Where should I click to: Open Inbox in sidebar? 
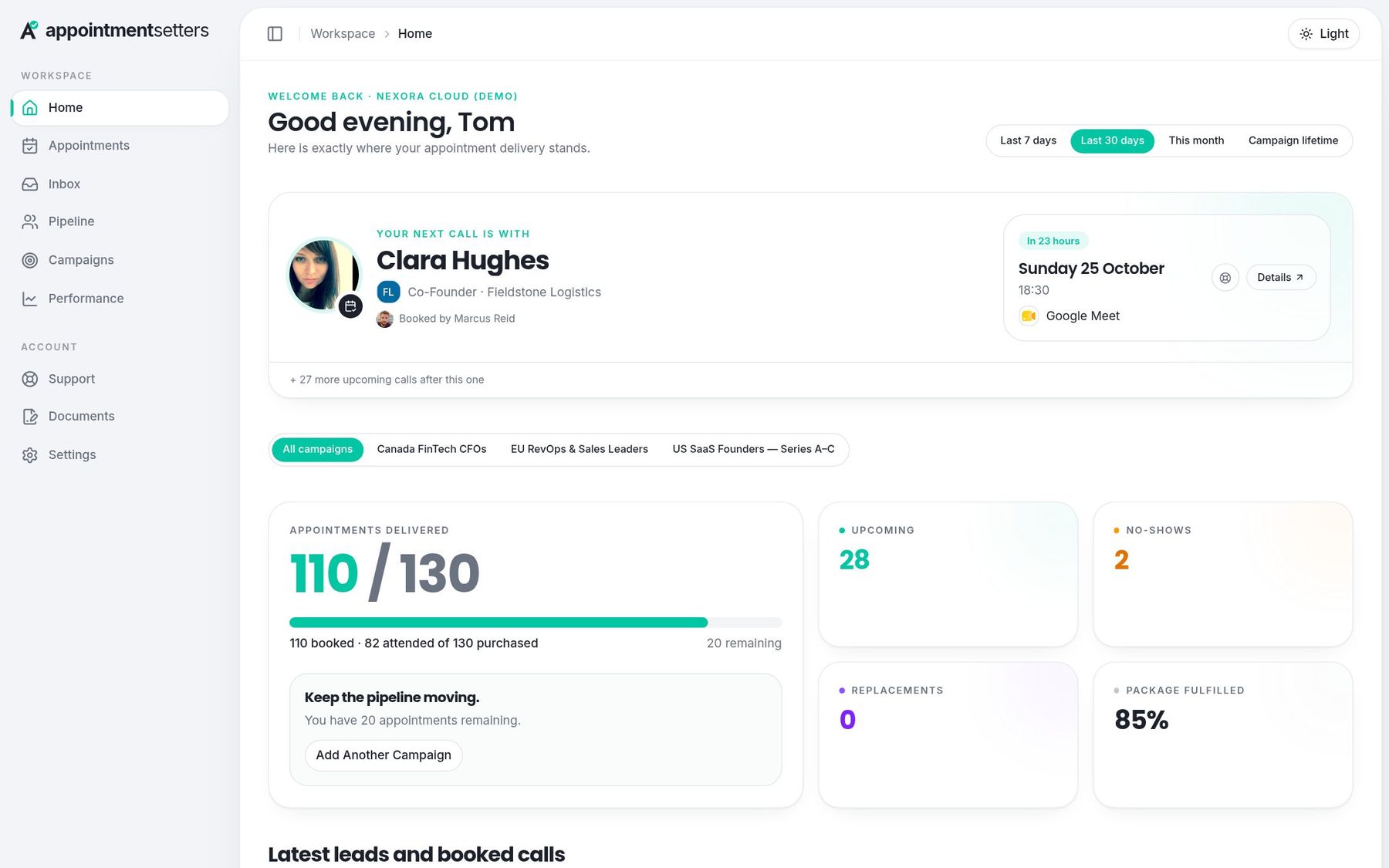[120, 184]
